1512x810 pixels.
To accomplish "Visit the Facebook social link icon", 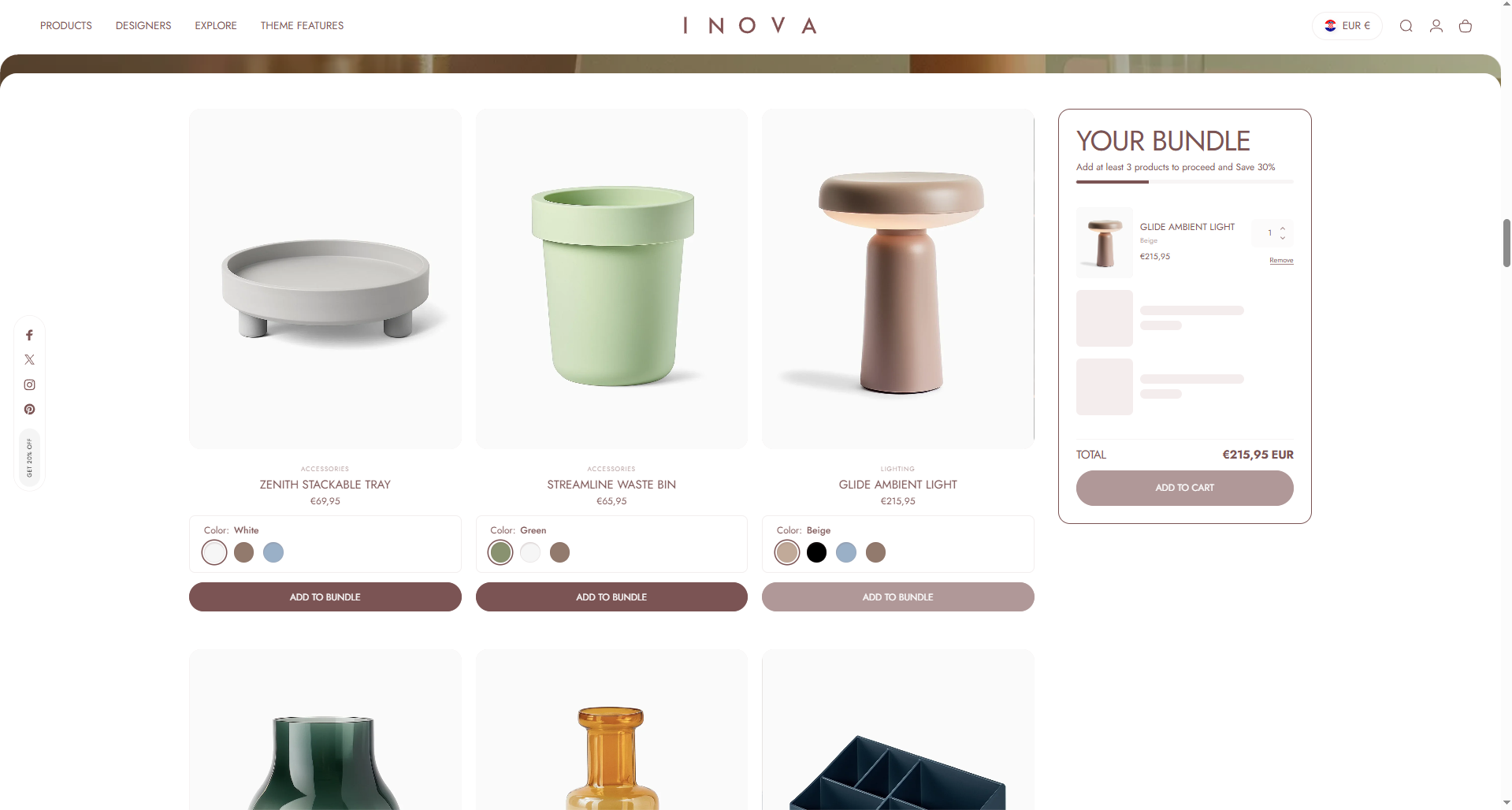I will pos(29,335).
